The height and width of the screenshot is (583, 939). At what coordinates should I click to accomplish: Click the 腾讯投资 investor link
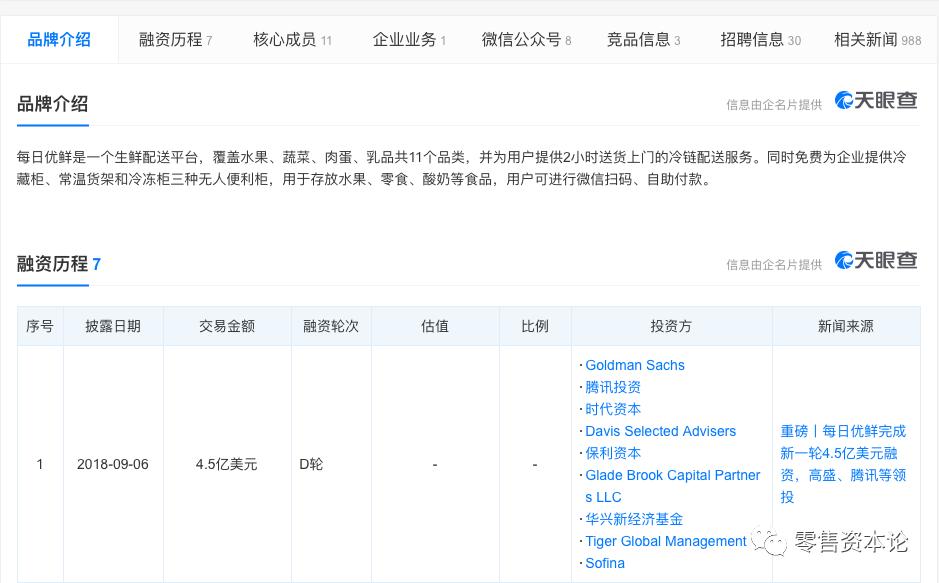pyautogui.click(x=613, y=387)
